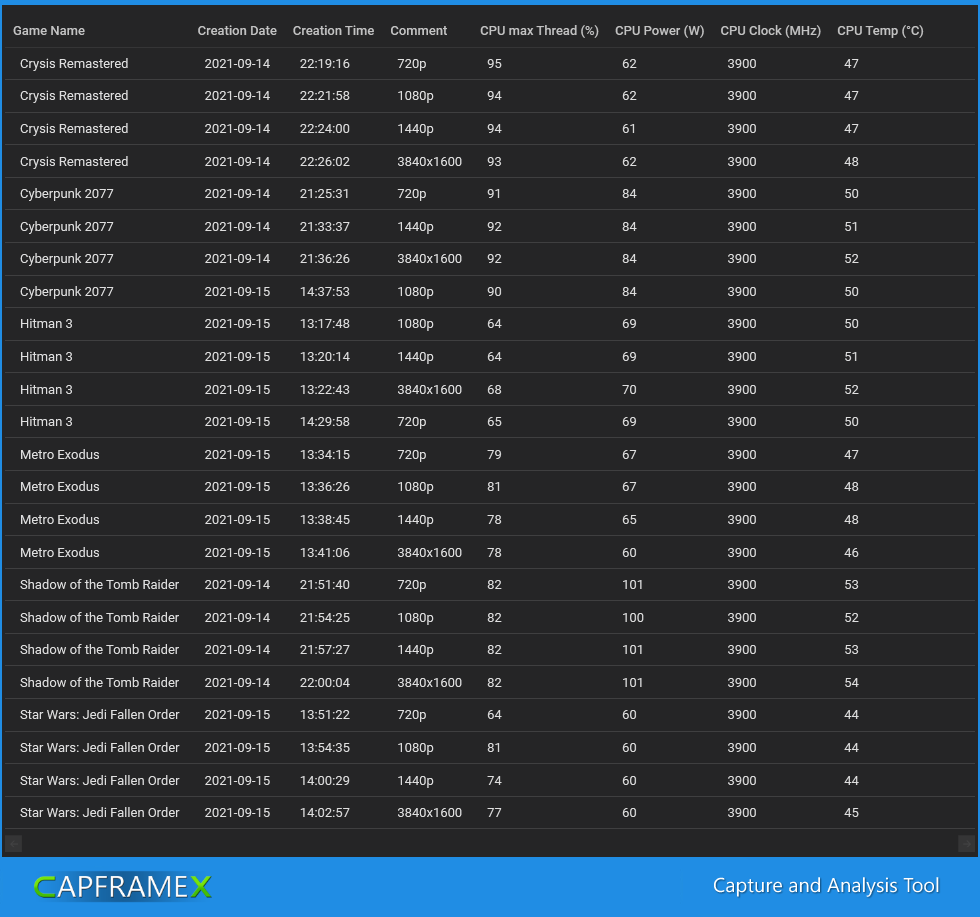Select Hitman 3 row at 13:17:48
Viewport: 980px width, 917px height.
490,324
